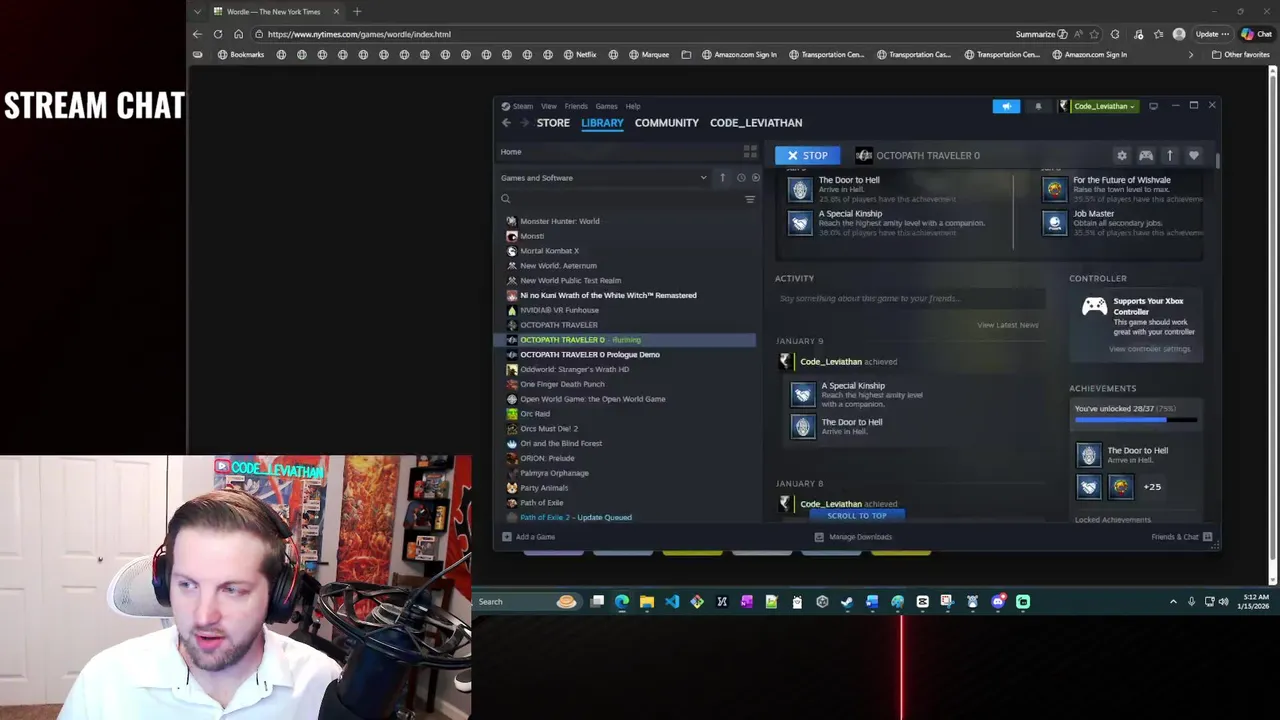Click the library search magnifier field
Screen dimensions: 1280x720
[620, 199]
